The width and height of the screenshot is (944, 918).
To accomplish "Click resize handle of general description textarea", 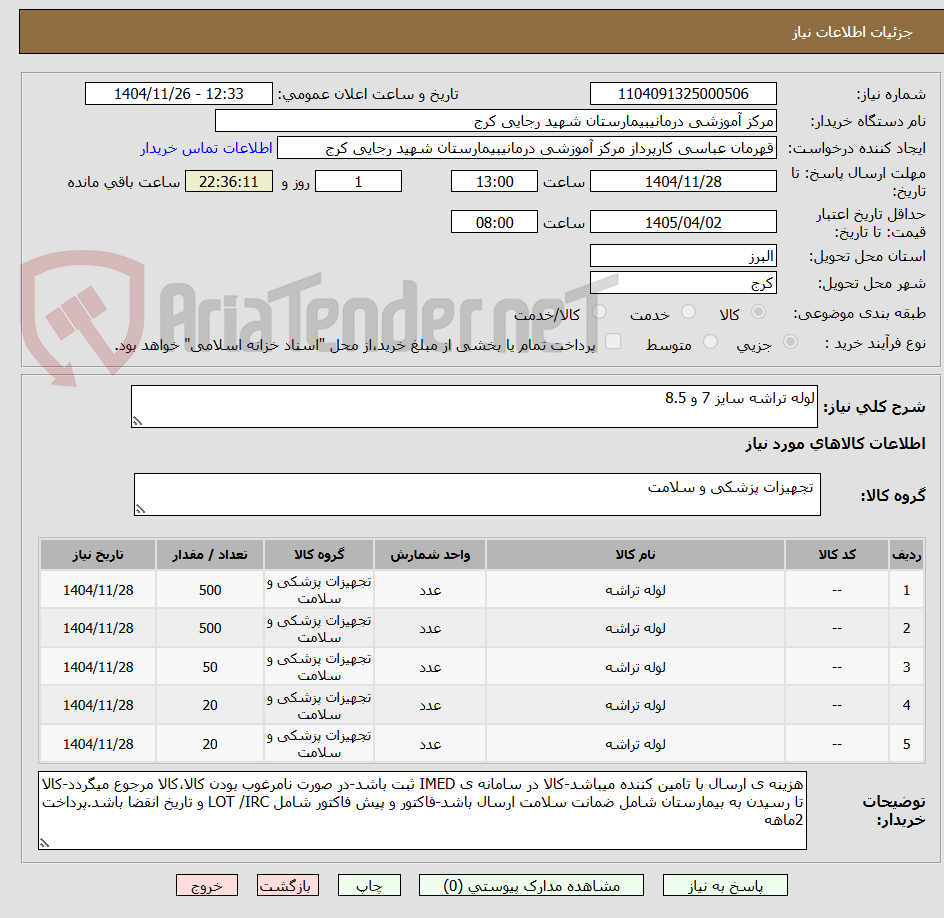I will [137, 421].
